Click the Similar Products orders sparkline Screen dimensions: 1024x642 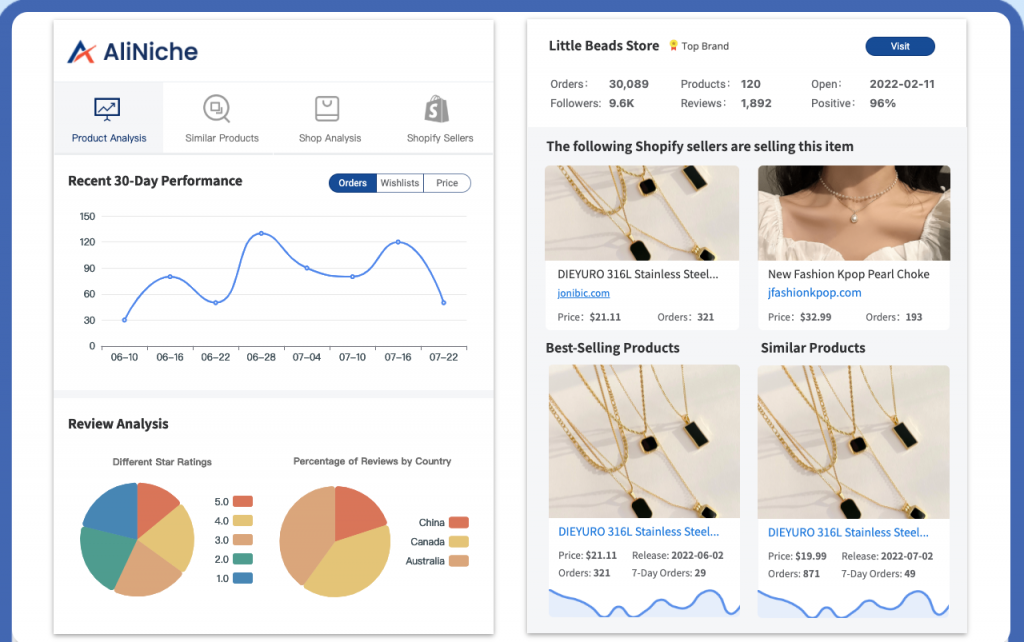(x=854, y=603)
